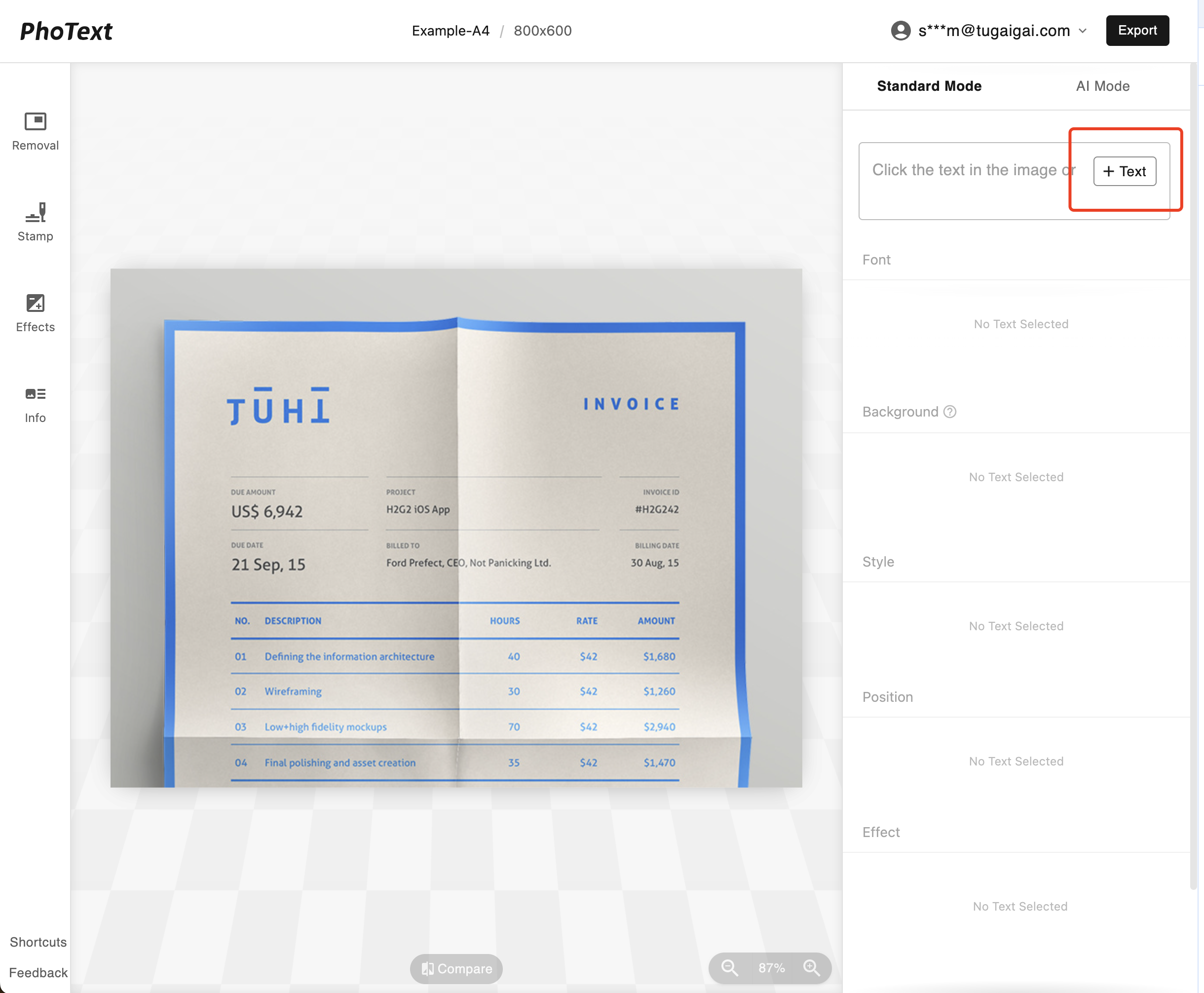
Task: Select the Removal tool icon
Action: point(35,121)
